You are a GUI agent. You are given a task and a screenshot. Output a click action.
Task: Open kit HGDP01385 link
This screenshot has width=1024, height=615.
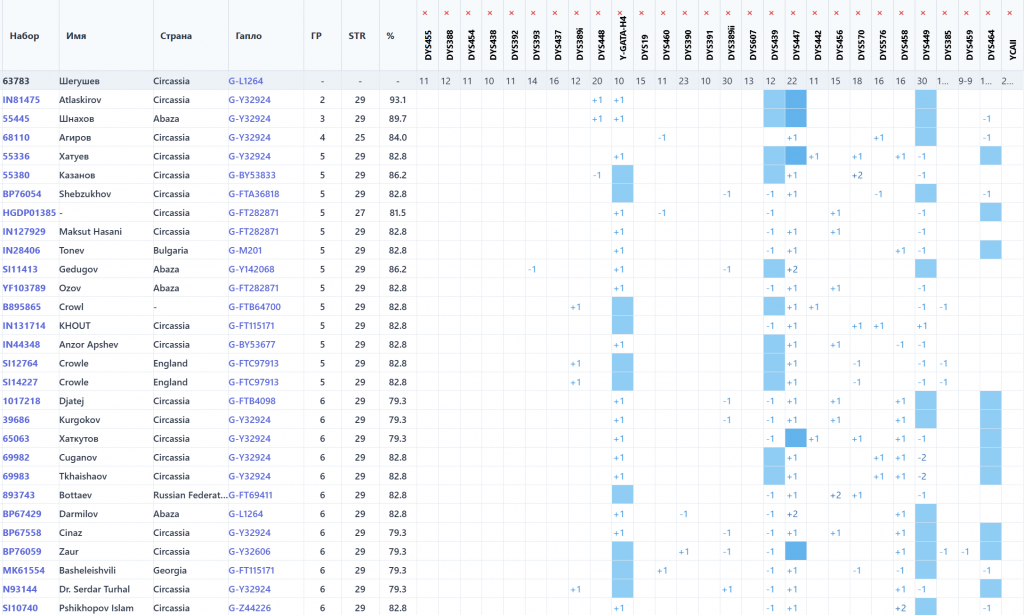tap(29, 213)
